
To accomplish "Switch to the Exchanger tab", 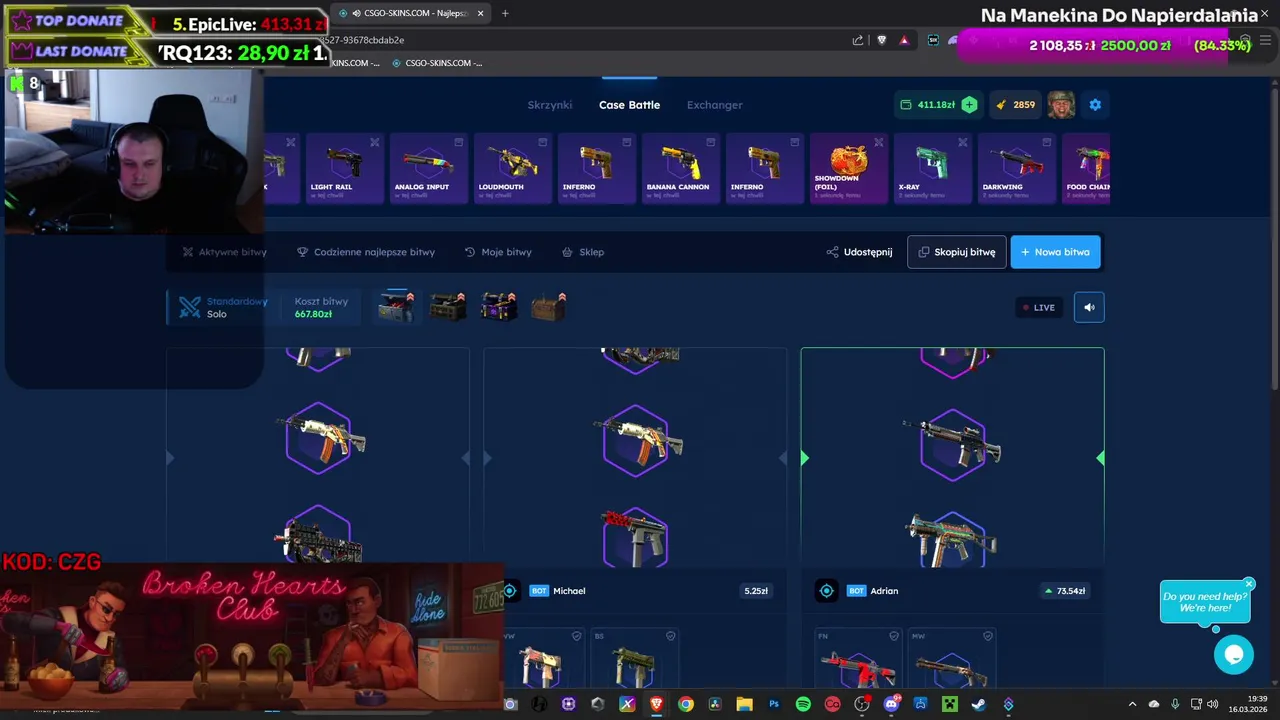I will (x=714, y=105).
